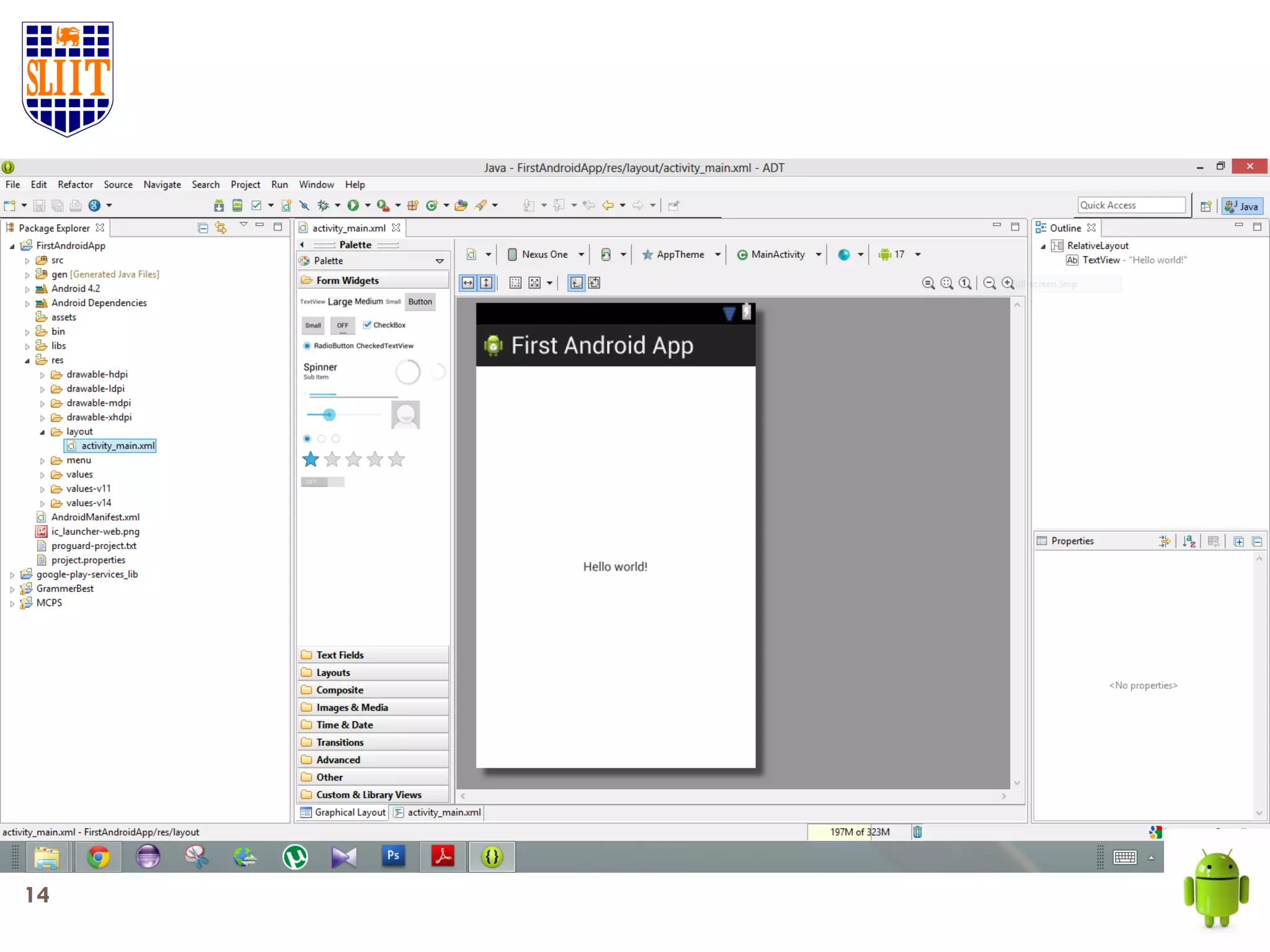Click the Debug bug icon
The width and height of the screenshot is (1270, 952).
323,205
